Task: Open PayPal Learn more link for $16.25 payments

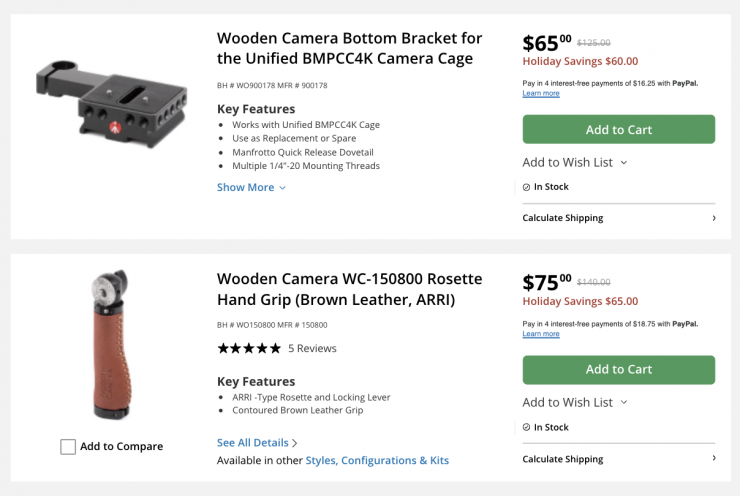Action: point(541,94)
